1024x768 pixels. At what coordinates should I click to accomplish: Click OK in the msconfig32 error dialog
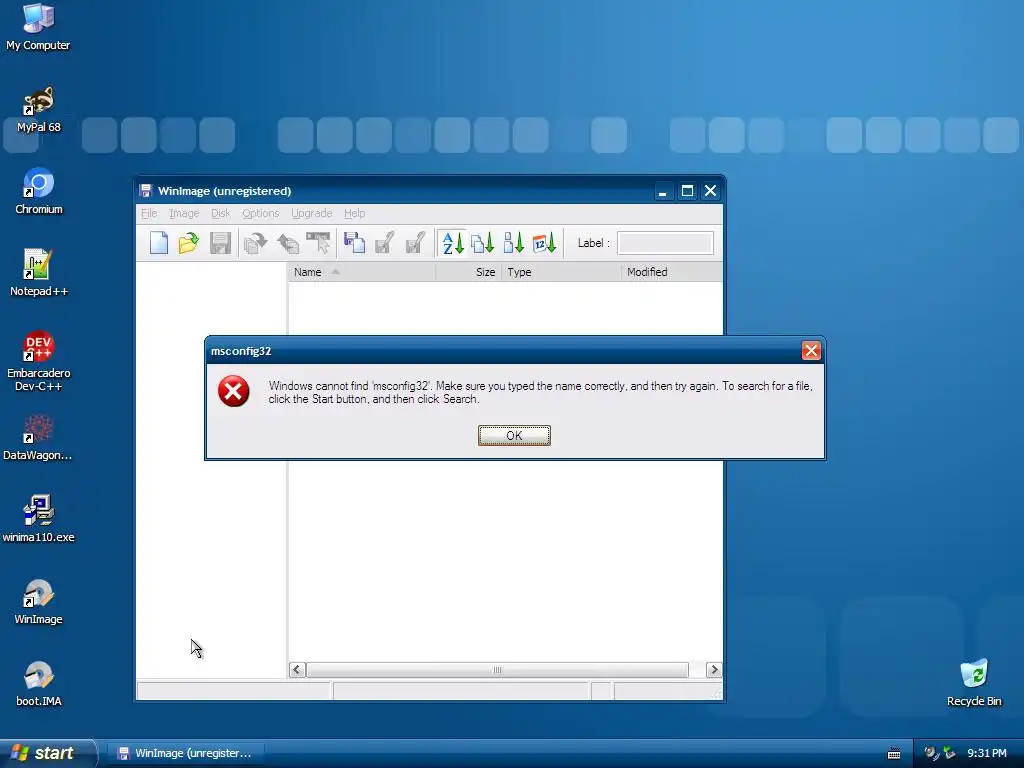coord(514,436)
